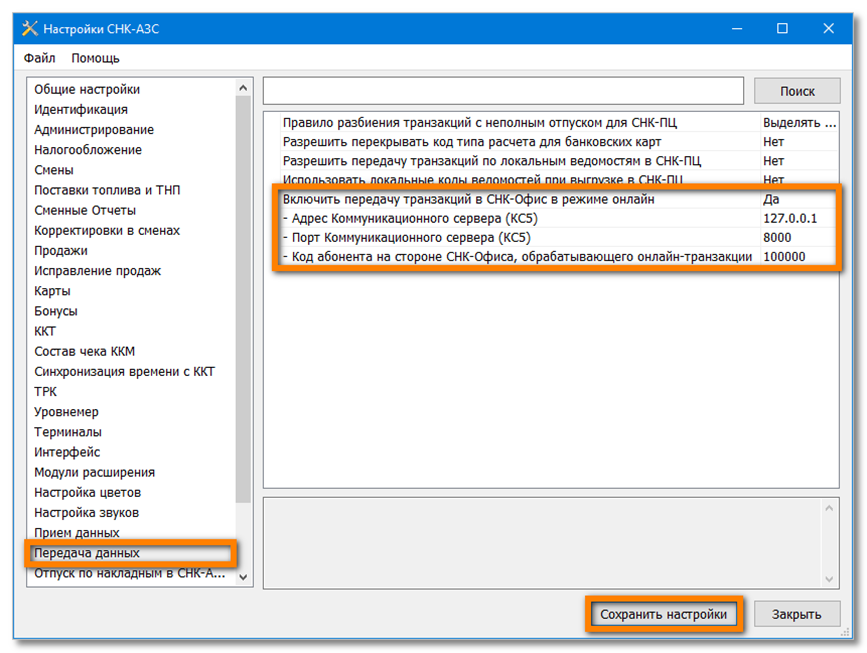Image resolution: width=867 pixels, height=653 pixels.
Task: Edit the KC5 server address 127.0.0.1
Action: click(798, 218)
